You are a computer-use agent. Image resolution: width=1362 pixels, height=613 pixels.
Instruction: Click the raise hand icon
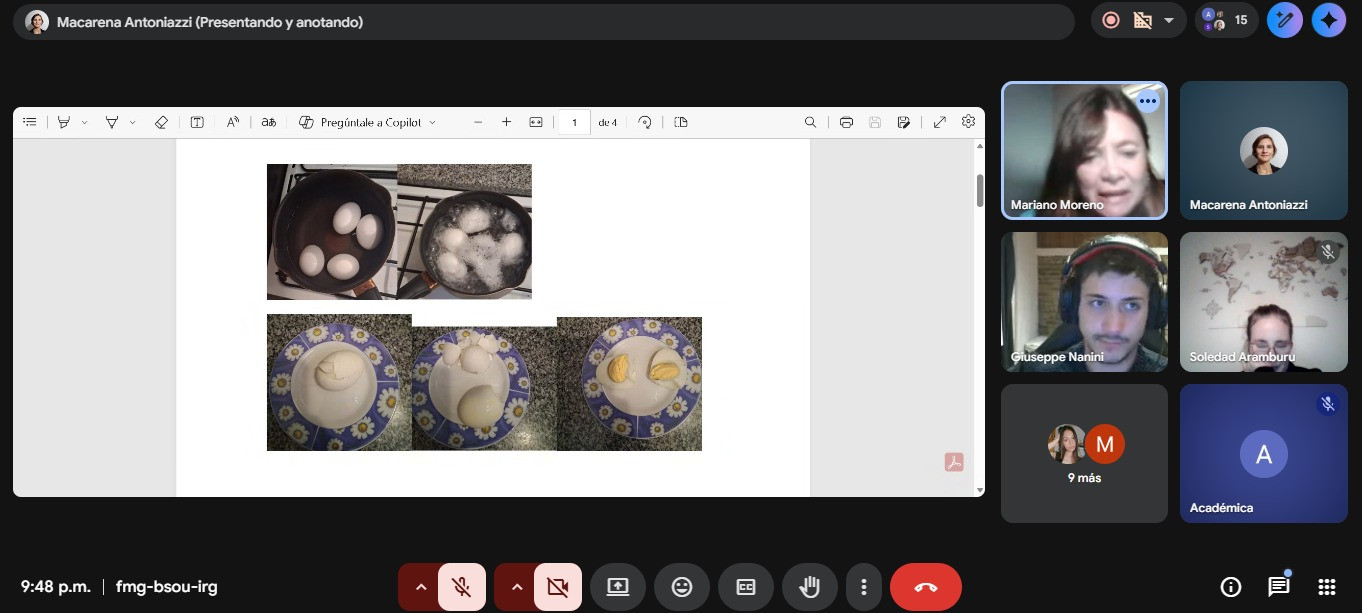809,587
